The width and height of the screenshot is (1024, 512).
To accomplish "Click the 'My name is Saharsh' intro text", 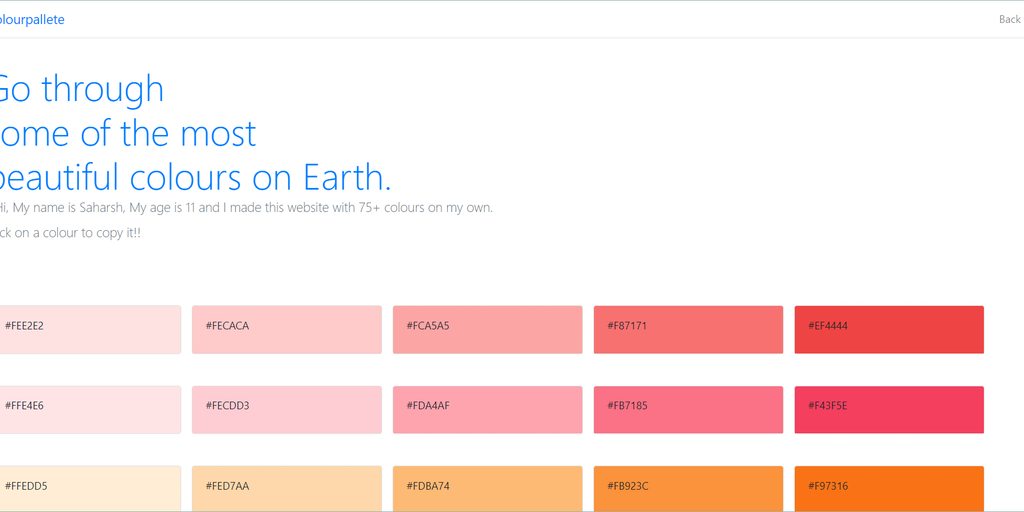I will click(x=246, y=208).
